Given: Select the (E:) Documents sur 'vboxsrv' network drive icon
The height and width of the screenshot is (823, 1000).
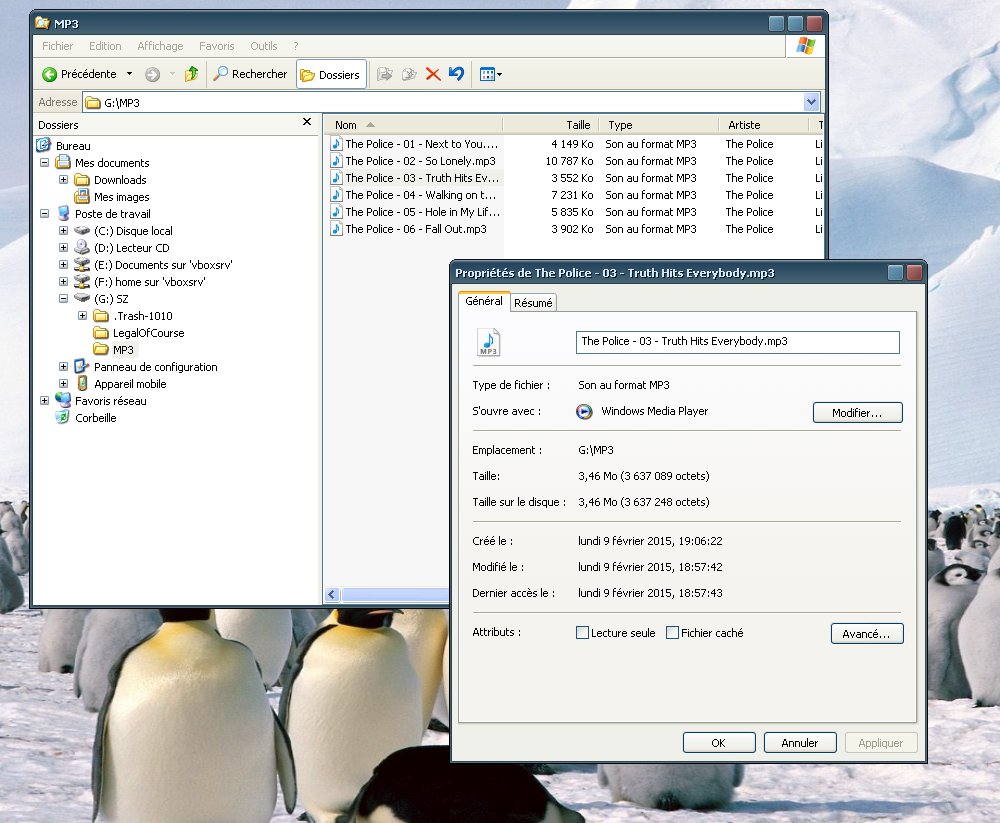Looking at the screenshot, I should tap(82, 264).
